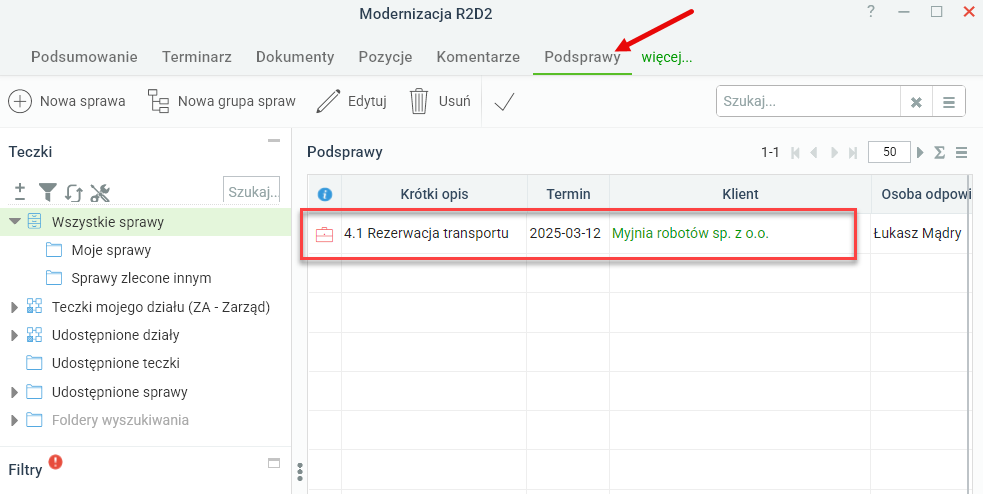Image resolution: width=983 pixels, height=494 pixels.
Task: Click the Teczki panel Szukaj field
Action: click(x=251, y=190)
